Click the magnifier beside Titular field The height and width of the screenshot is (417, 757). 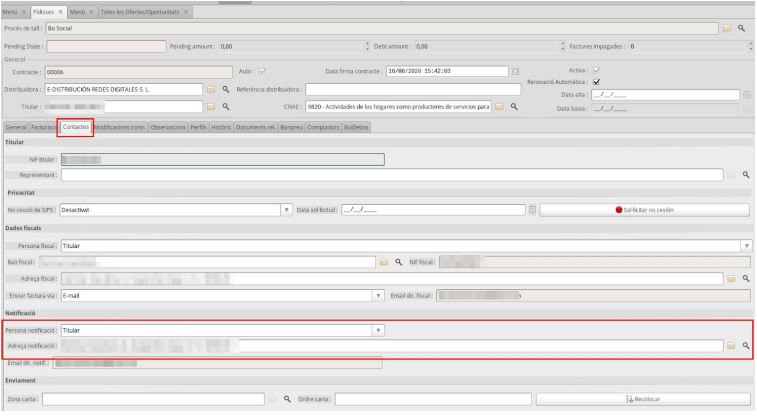pos(225,106)
